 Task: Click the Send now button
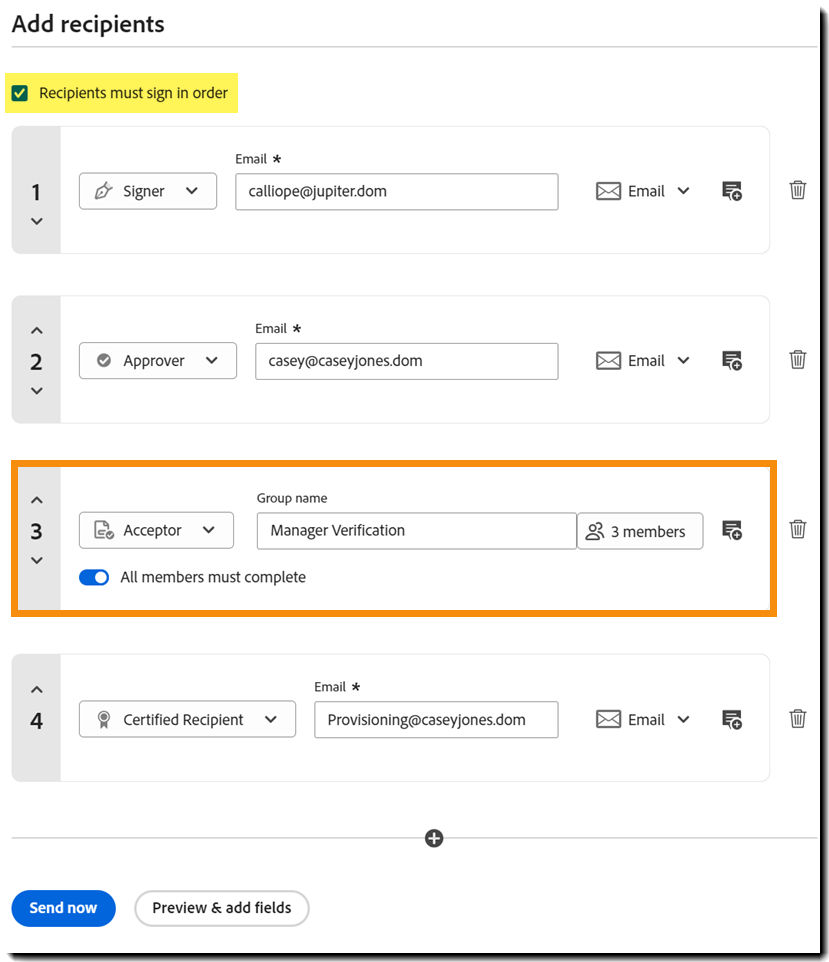[63, 908]
